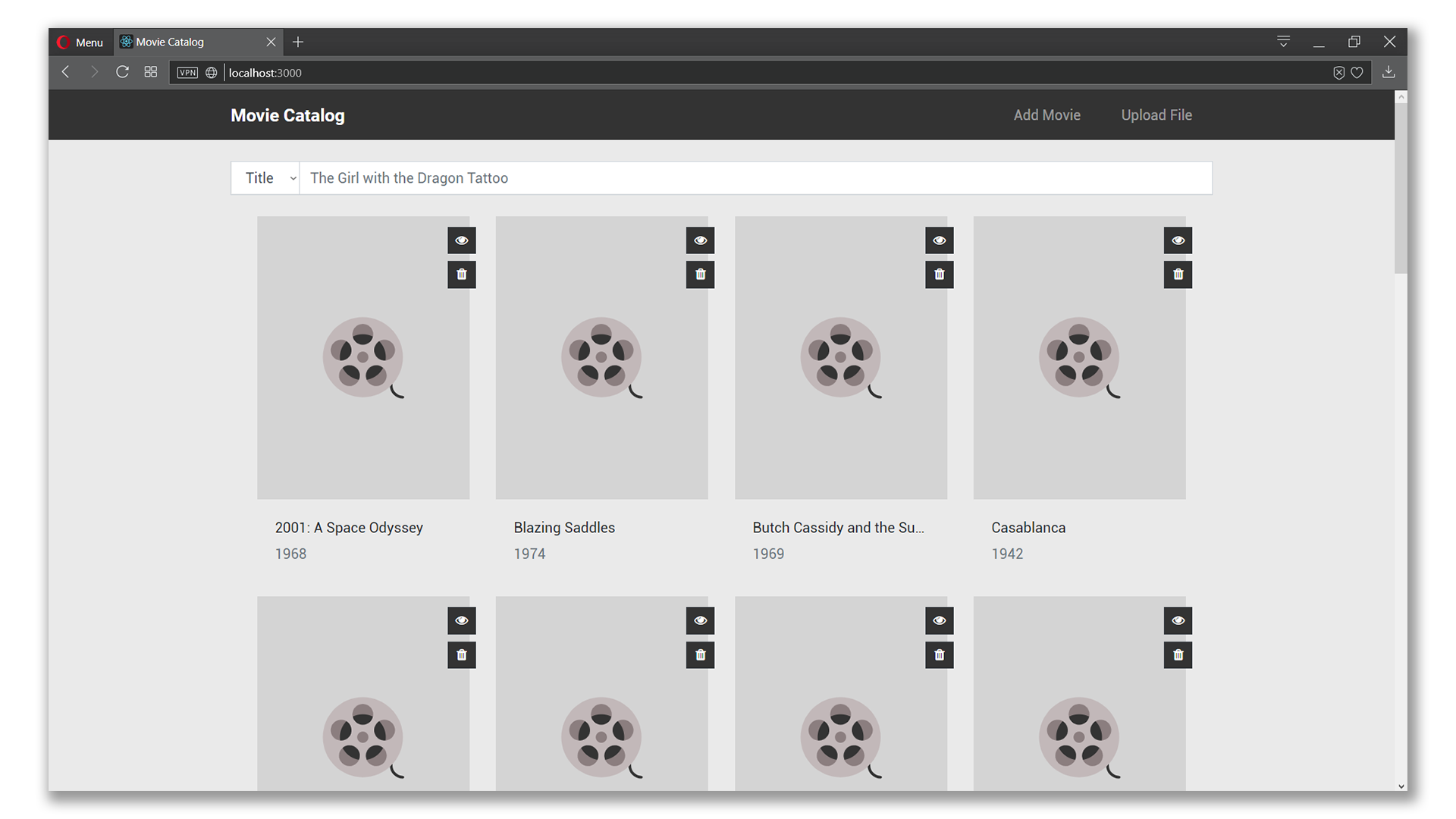1456x819 pixels.
Task: Select the Butch Cassidy and the Su... title
Action: point(838,528)
